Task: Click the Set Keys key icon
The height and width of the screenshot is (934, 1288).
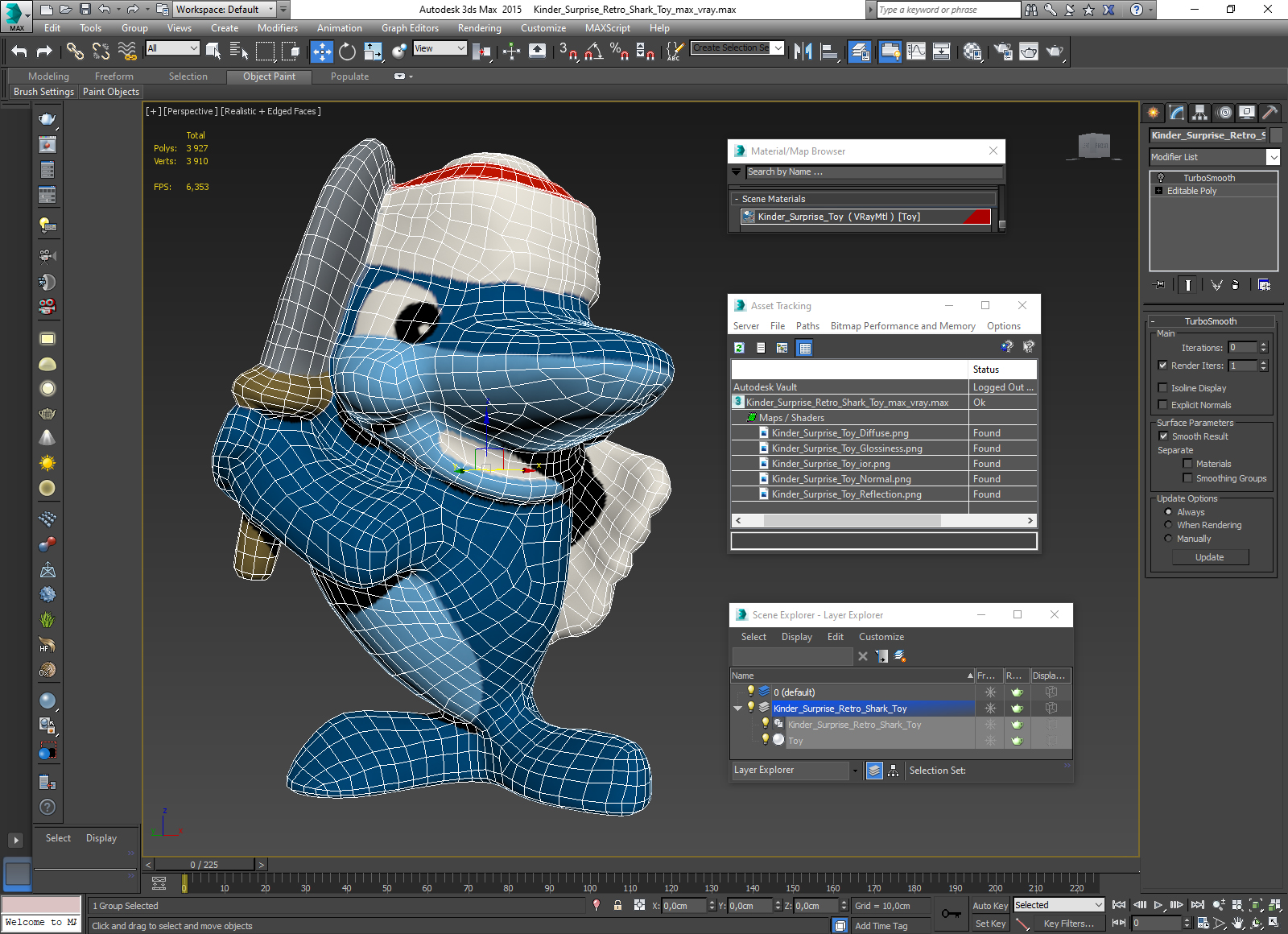Action: pyautogui.click(x=951, y=914)
